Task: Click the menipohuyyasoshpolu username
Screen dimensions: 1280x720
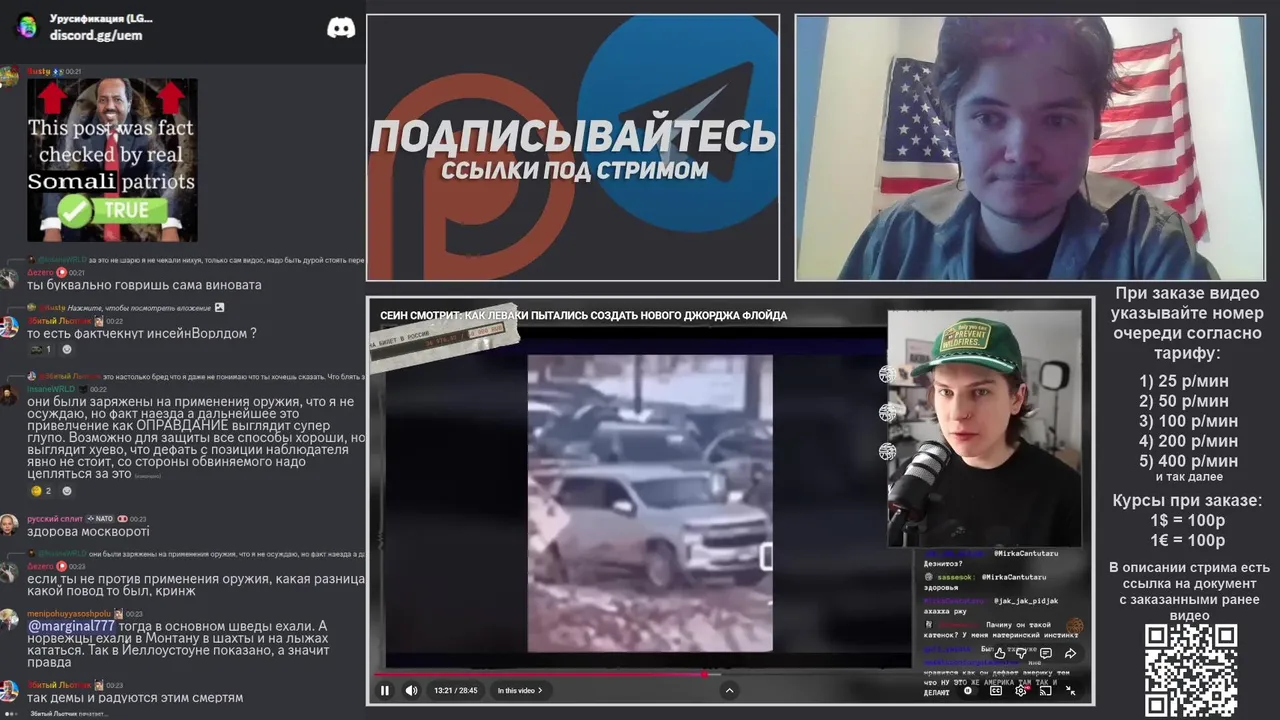Action: 69,614
